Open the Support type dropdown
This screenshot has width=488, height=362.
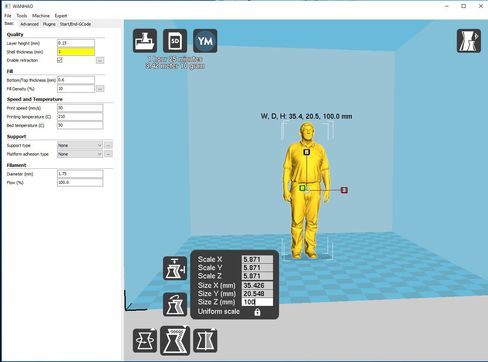click(x=80, y=145)
